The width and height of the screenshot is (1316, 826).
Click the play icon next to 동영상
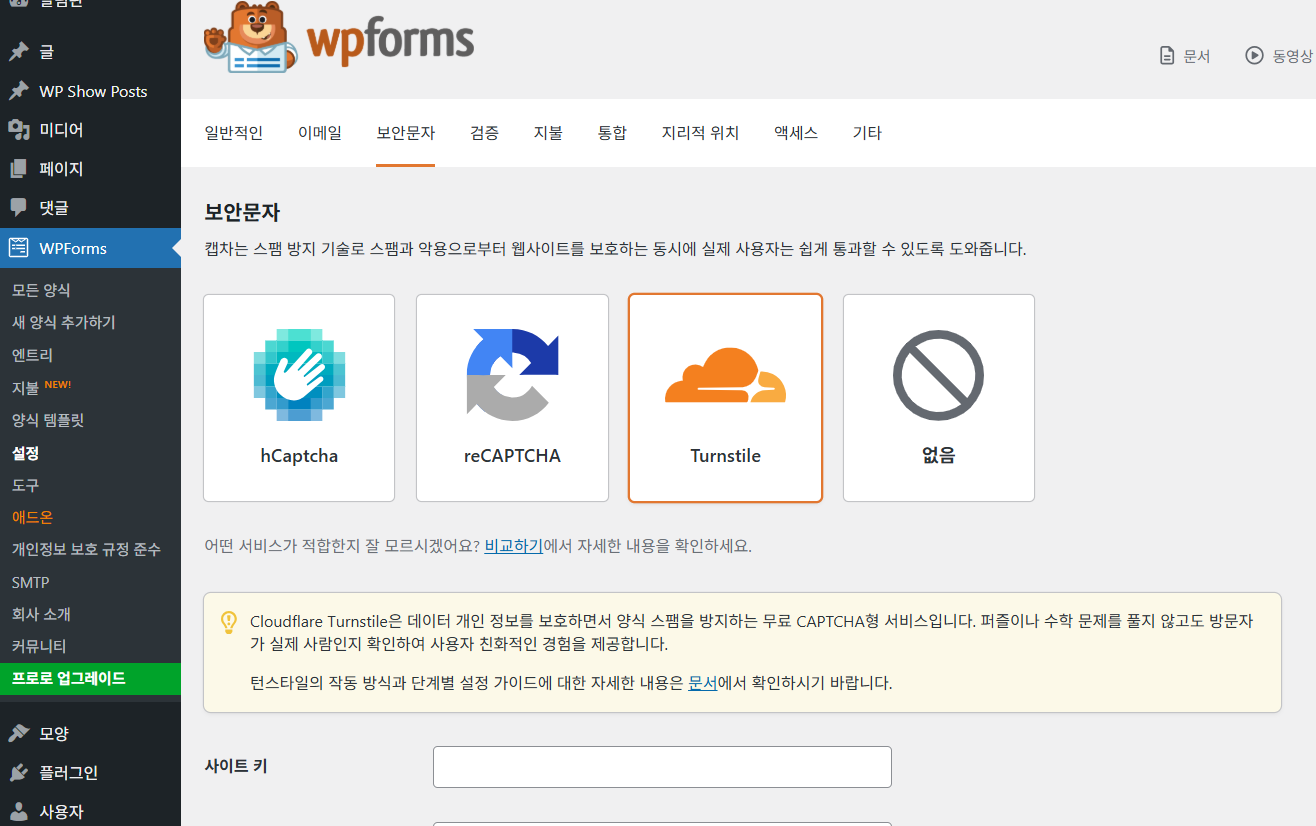[x=1254, y=56]
